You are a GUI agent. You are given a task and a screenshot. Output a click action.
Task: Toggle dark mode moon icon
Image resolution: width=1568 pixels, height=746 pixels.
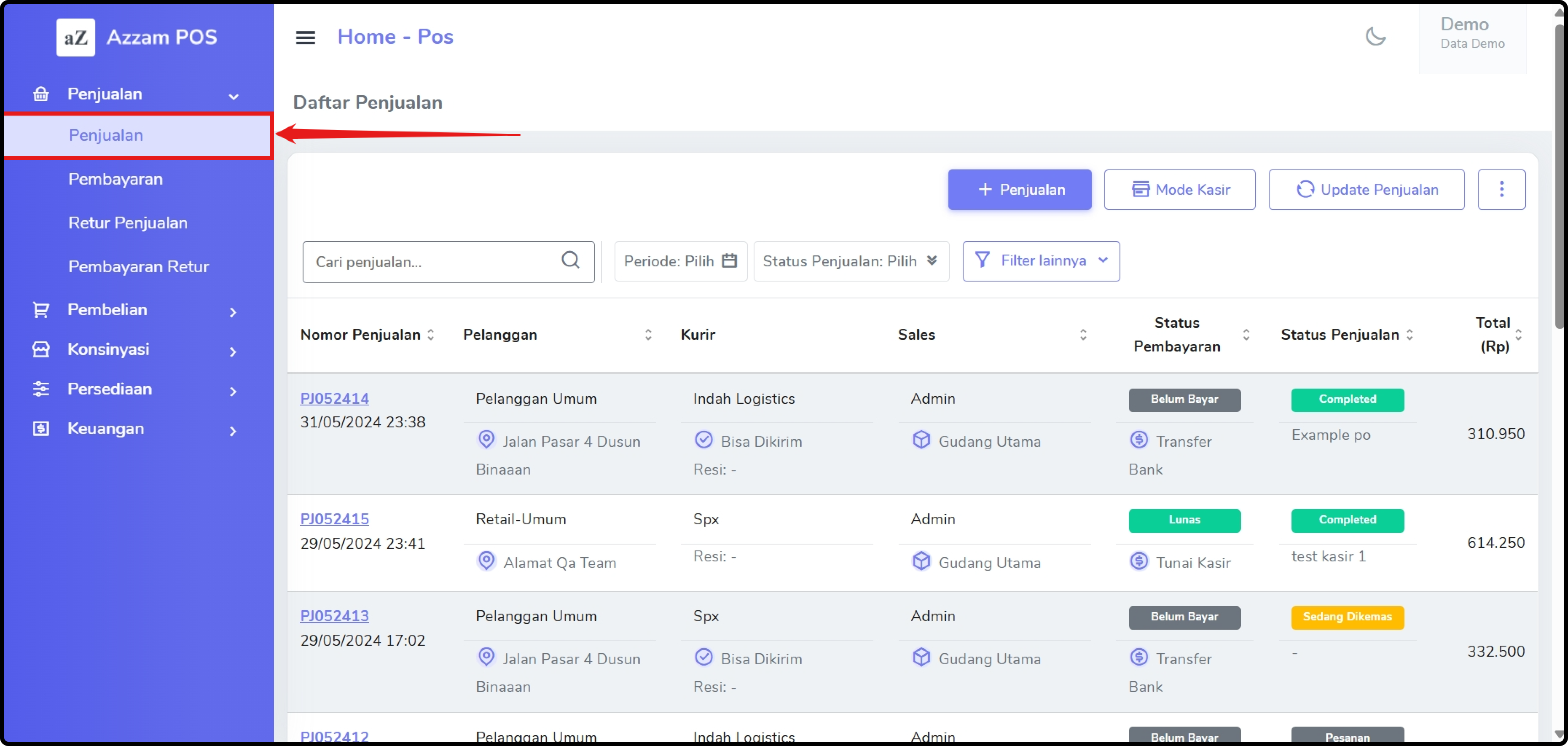click(1375, 37)
